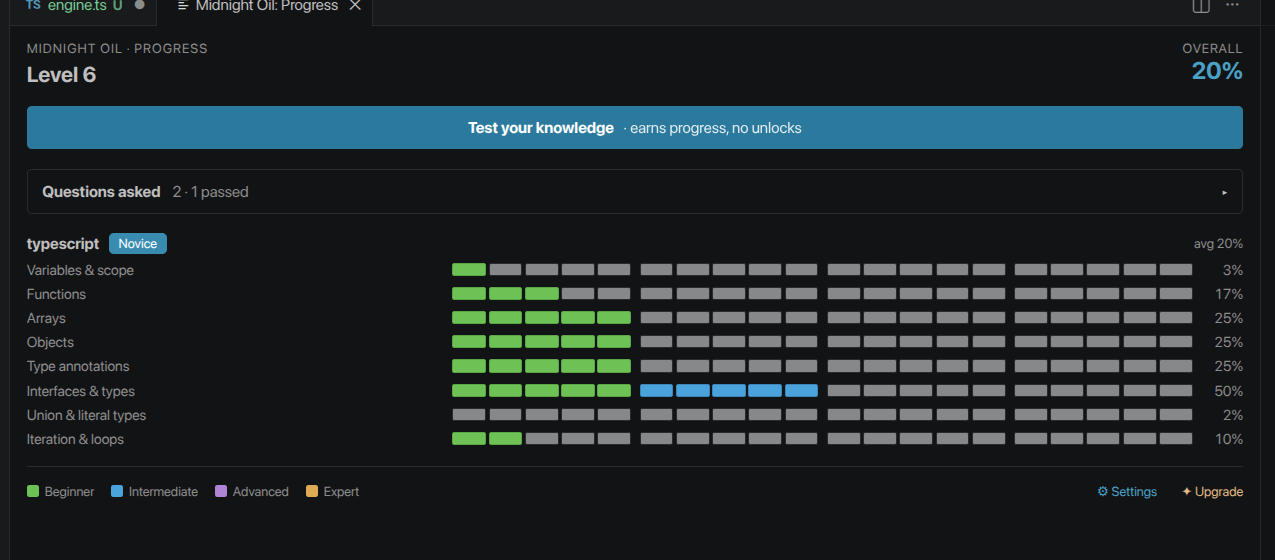Click the green Beginner legend swatch

click(x=33, y=492)
